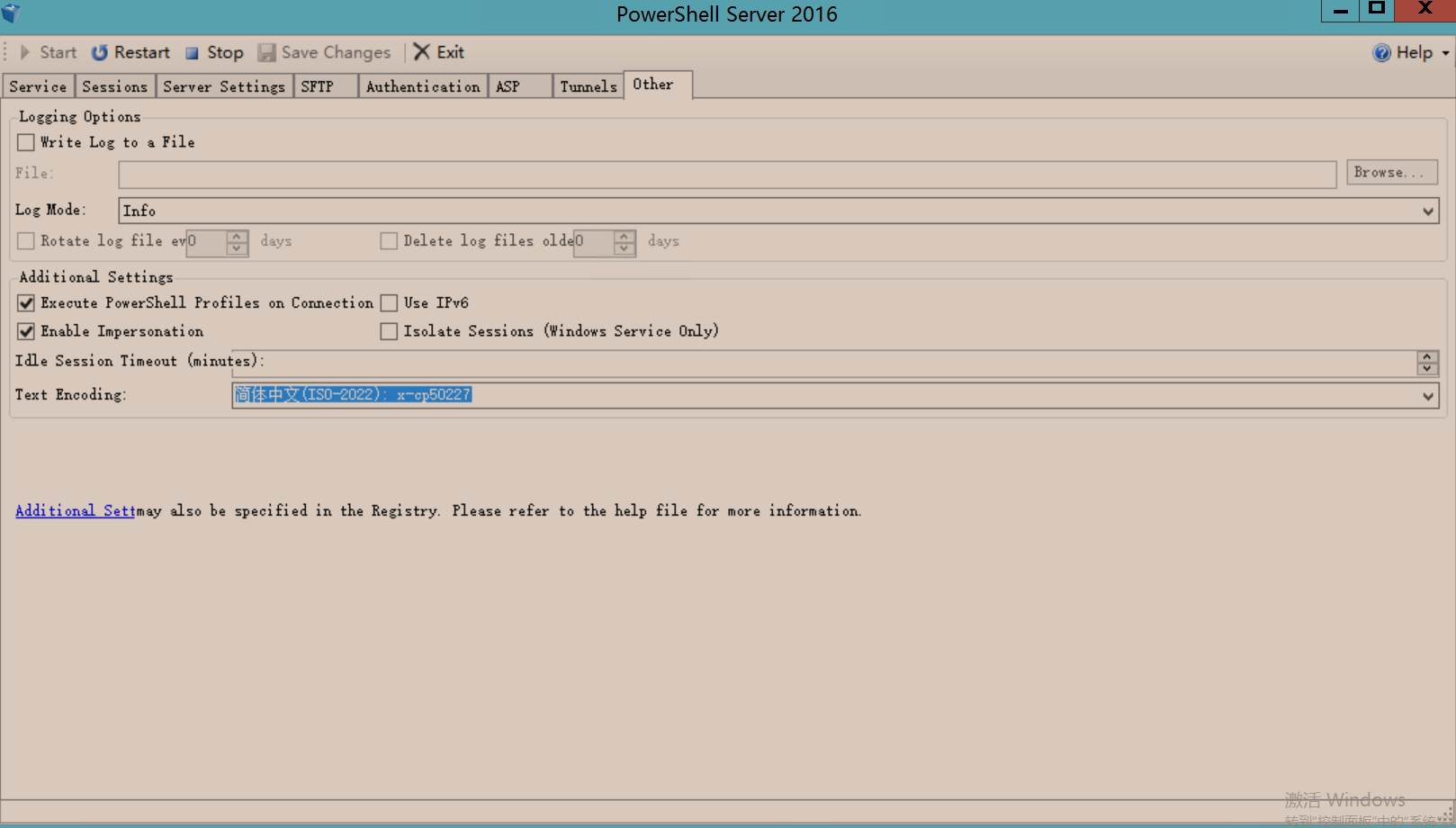Toggle Rotate log file checkbox
Viewport: 1456px width, 828px height.
point(26,241)
